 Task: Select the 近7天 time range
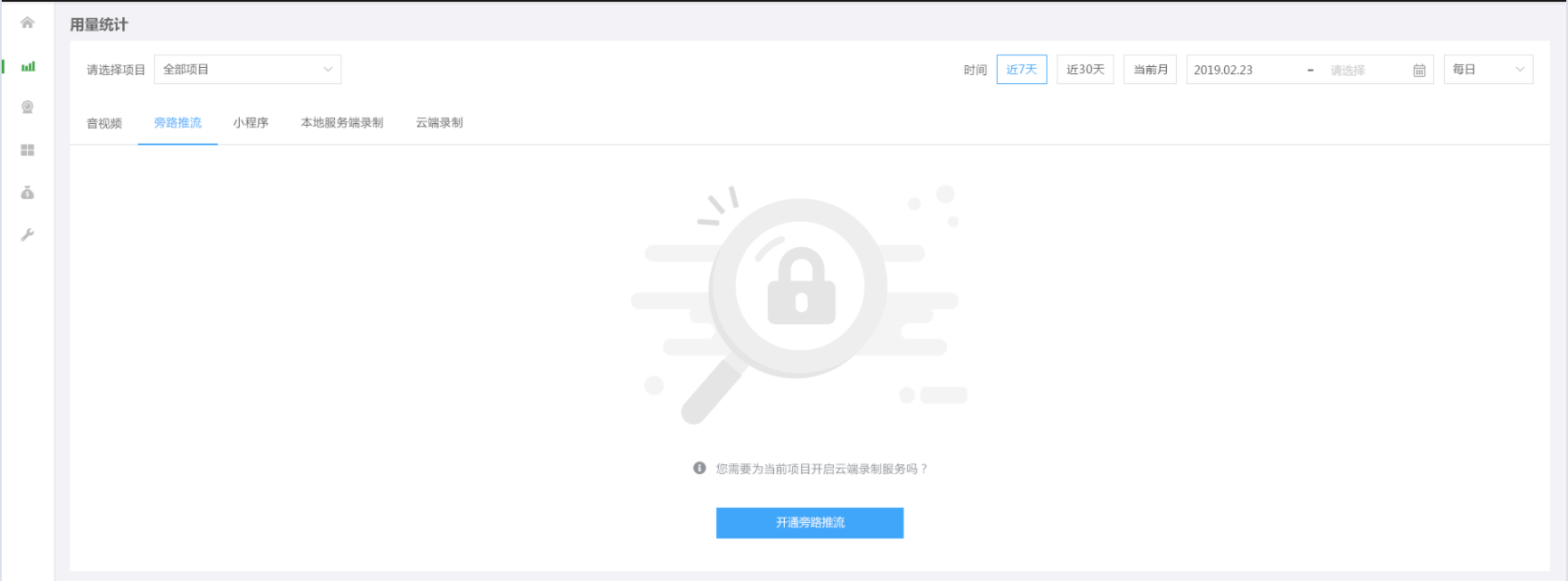pyautogui.click(x=1021, y=70)
